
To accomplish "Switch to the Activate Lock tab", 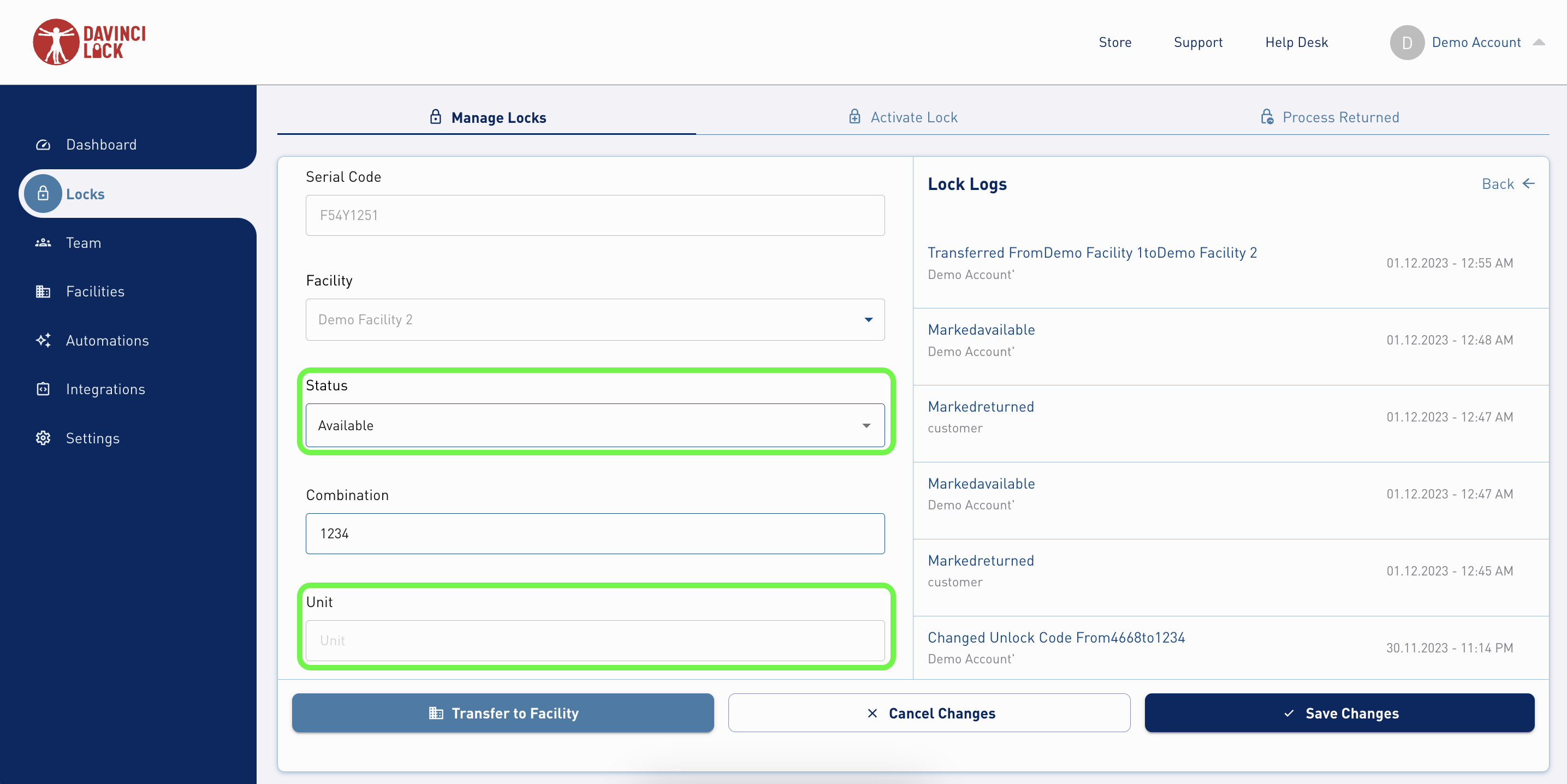I will pos(903,117).
